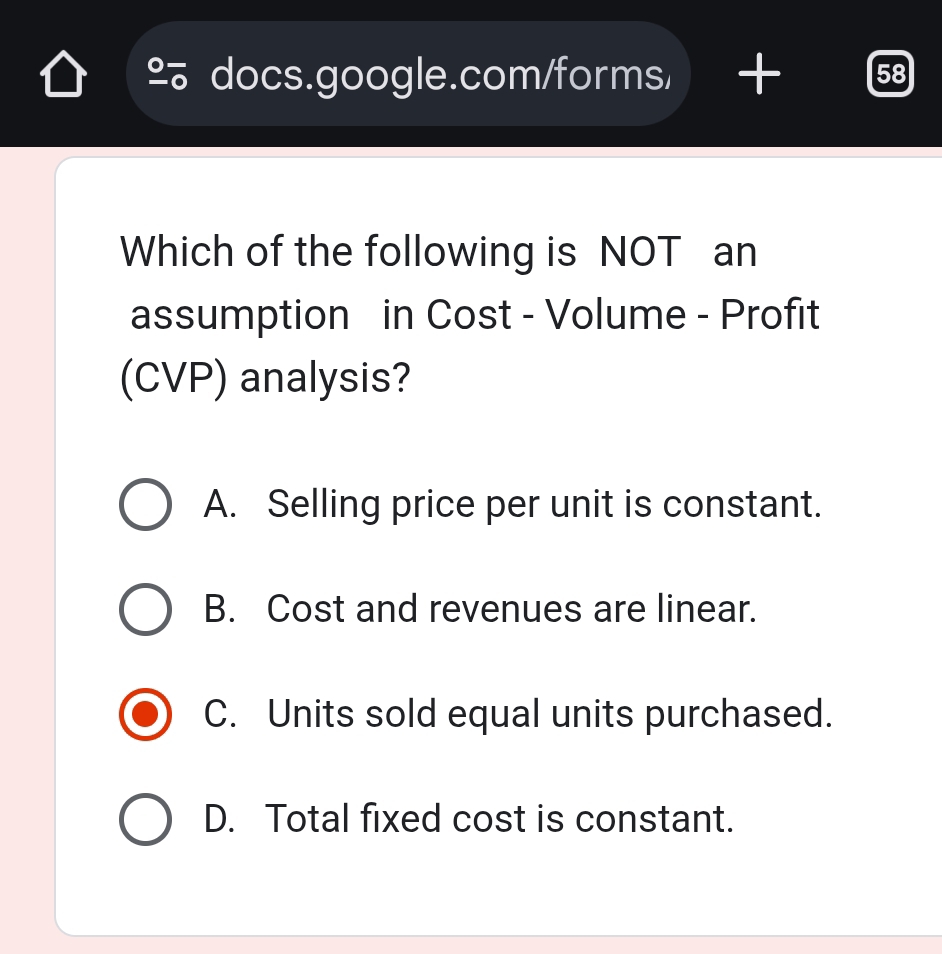The height and width of the screenshot is (954, 942).
Task: Choose "Cost and revenues are linear."
Action: [511, 609]
